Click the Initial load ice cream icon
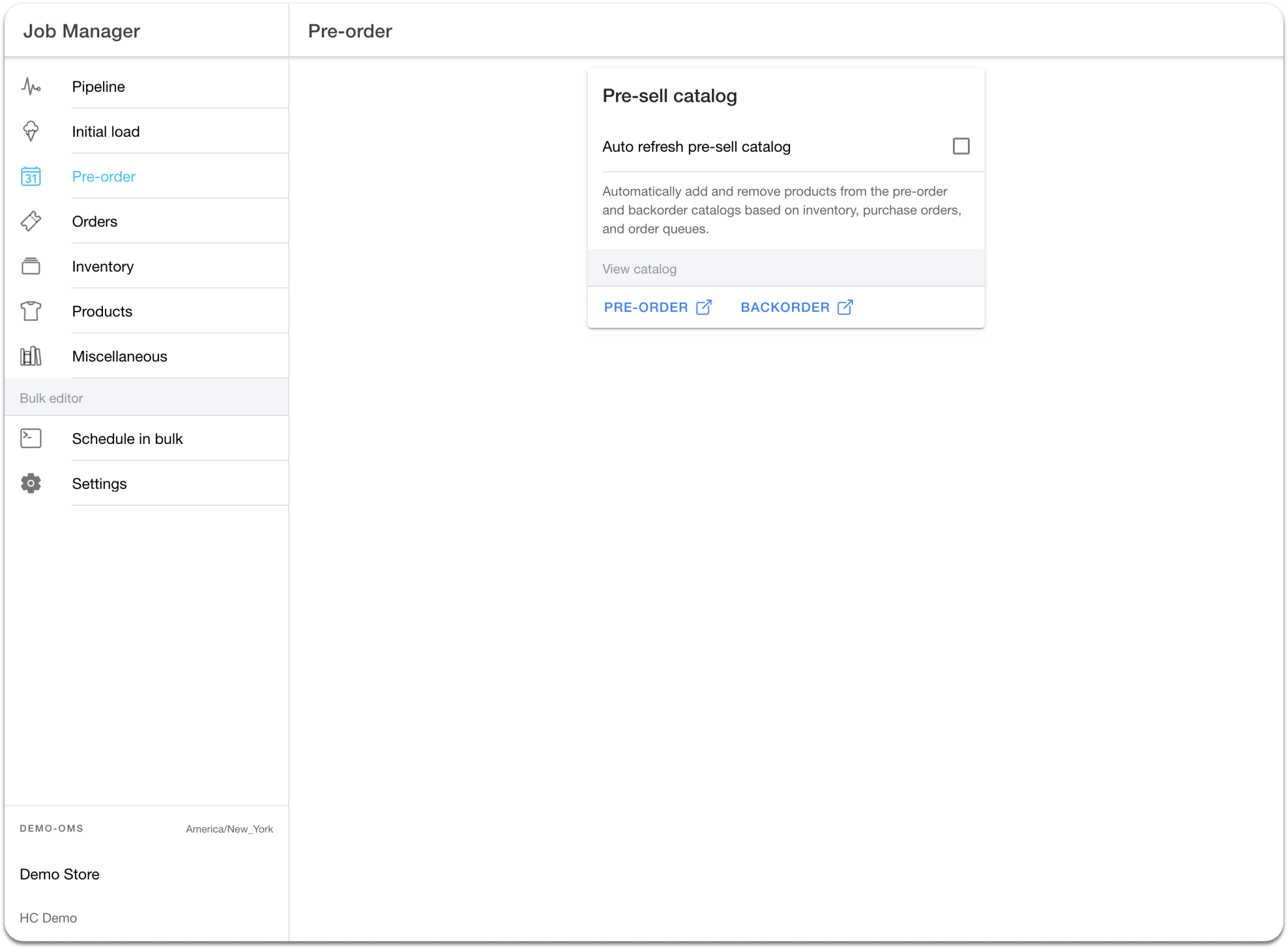The height and width of the screenshot is (949, 1288). pyautogui.click(x=31, y=131)
